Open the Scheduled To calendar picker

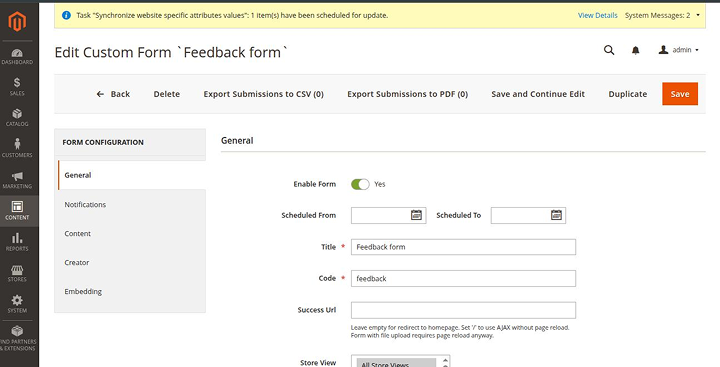(556, 215)
